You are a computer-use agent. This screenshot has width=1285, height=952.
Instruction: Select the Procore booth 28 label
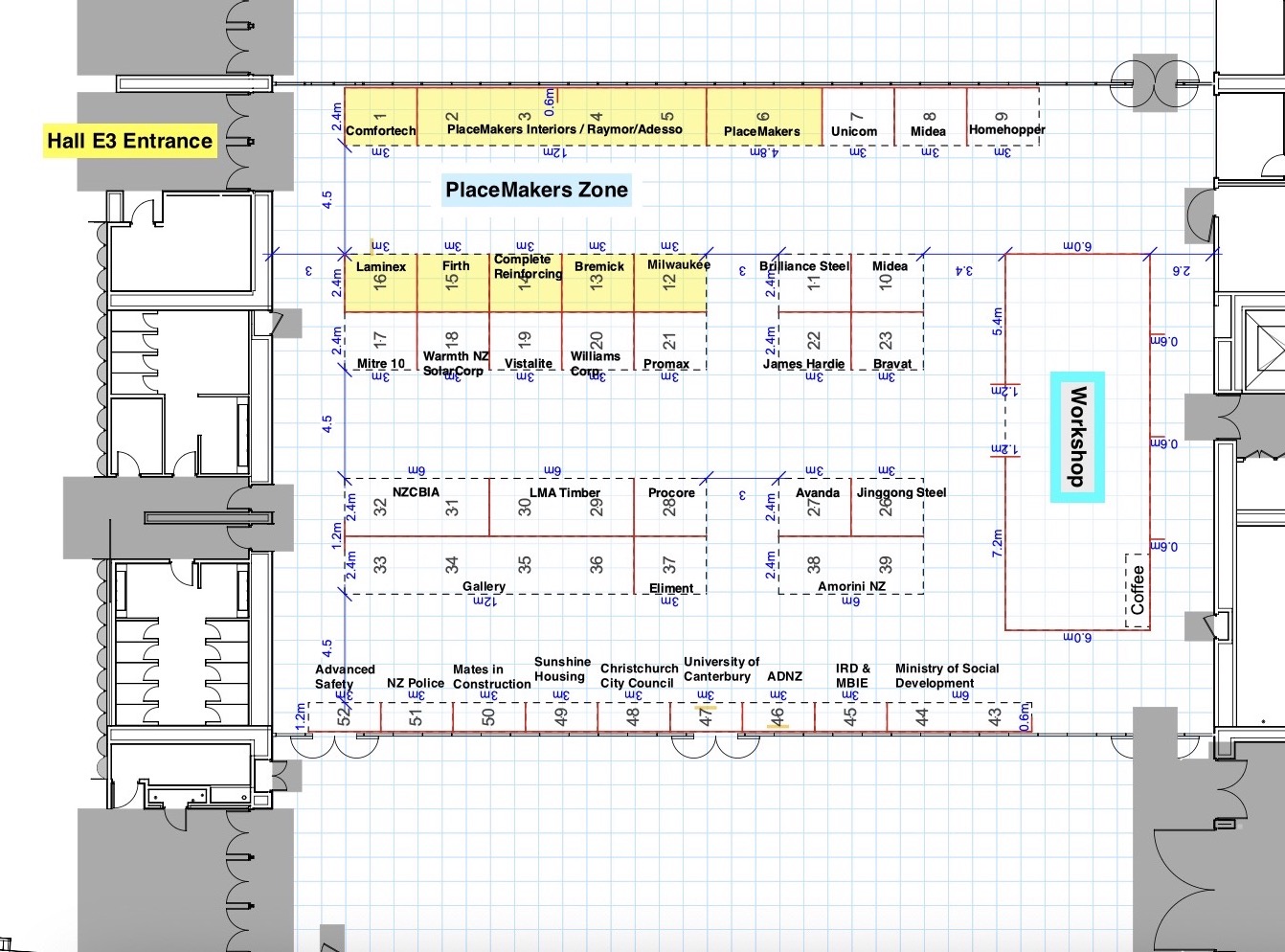point(672,499)
